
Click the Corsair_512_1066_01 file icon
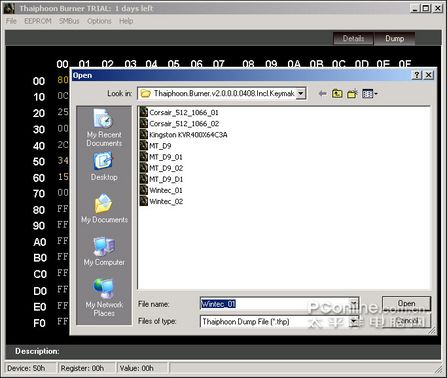coord(144,112)
